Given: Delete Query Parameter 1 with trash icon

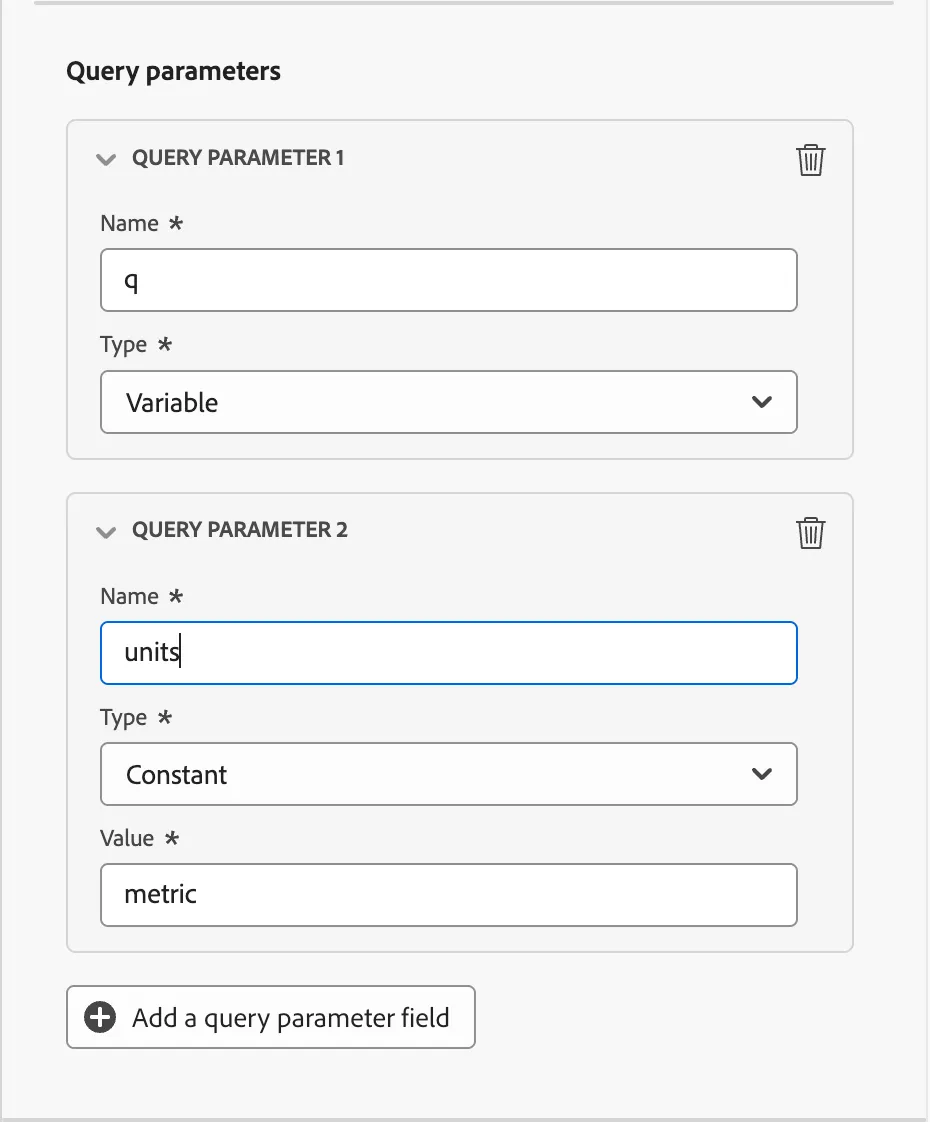Looking at the screenshot, I should pos(811,160).
